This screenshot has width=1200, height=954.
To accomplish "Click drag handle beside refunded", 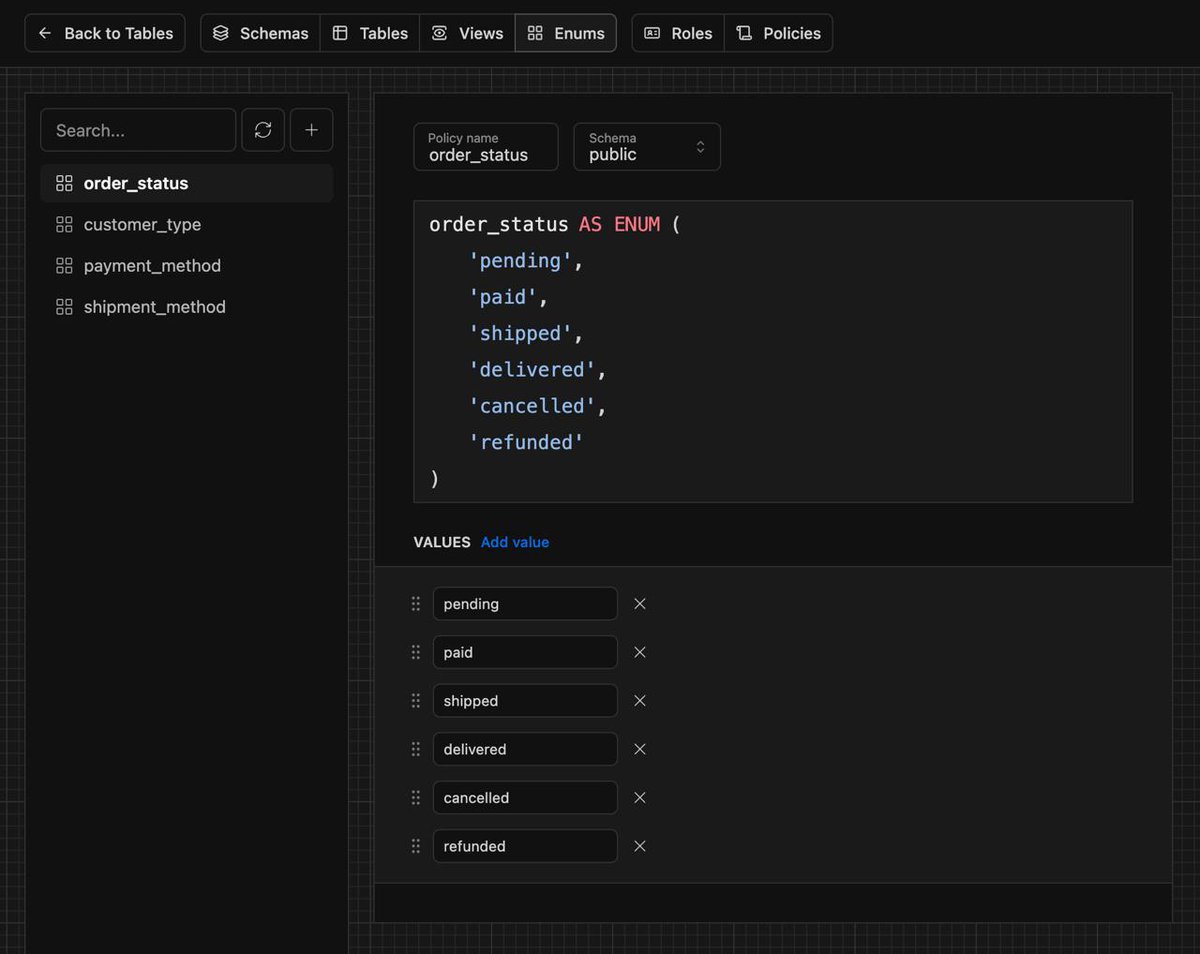I will click(x=416, y=846).
